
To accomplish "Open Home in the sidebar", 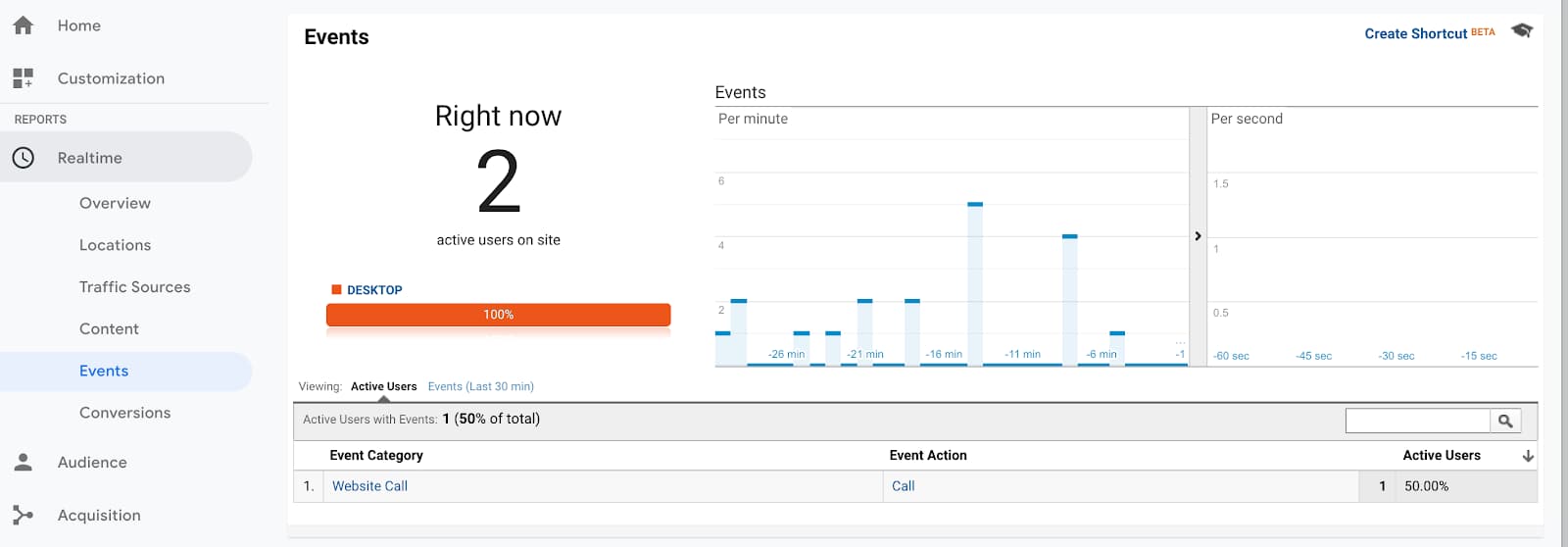I will 79,25.
